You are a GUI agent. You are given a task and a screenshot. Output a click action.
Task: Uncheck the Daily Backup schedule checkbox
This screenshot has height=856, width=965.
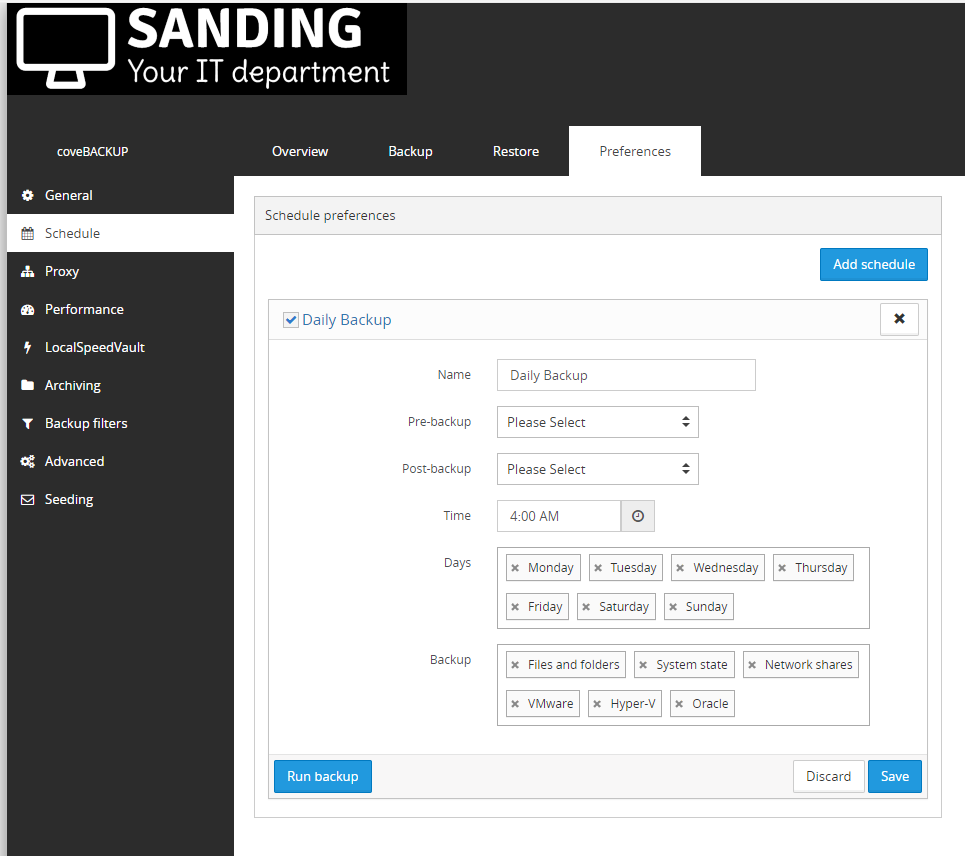[x=291, y=320]
